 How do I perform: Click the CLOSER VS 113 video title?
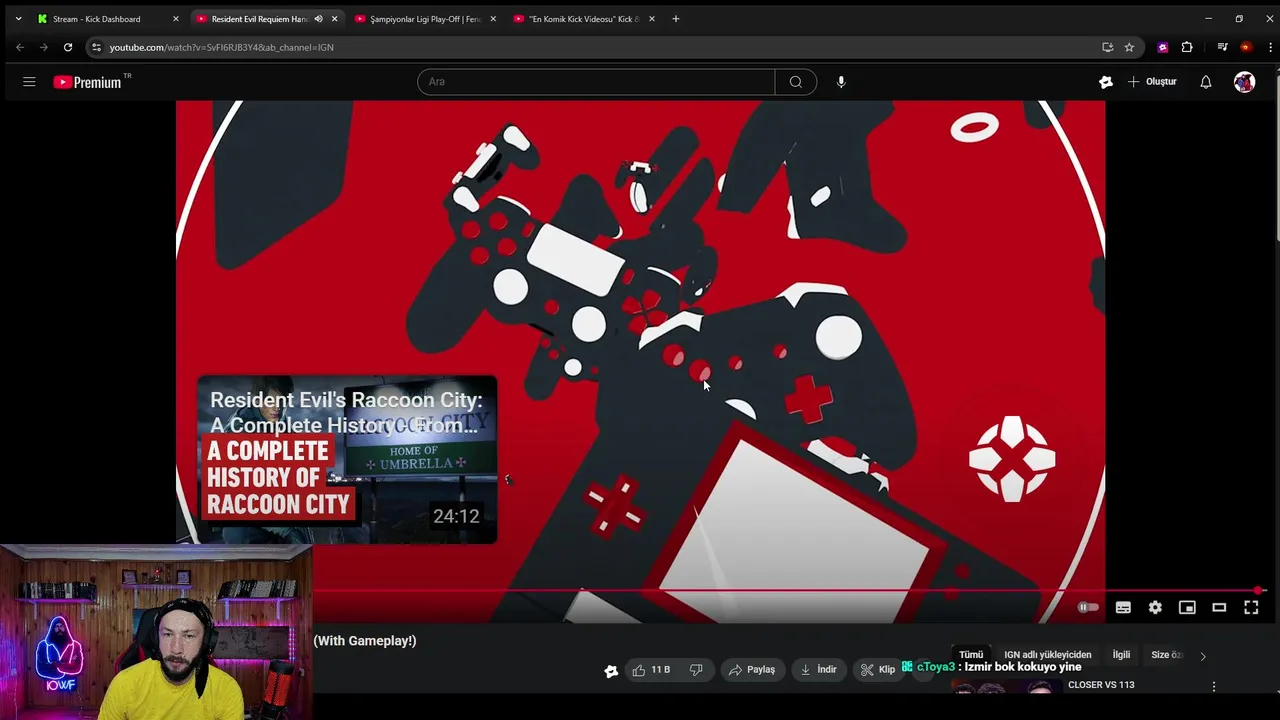coord(1101,685)
